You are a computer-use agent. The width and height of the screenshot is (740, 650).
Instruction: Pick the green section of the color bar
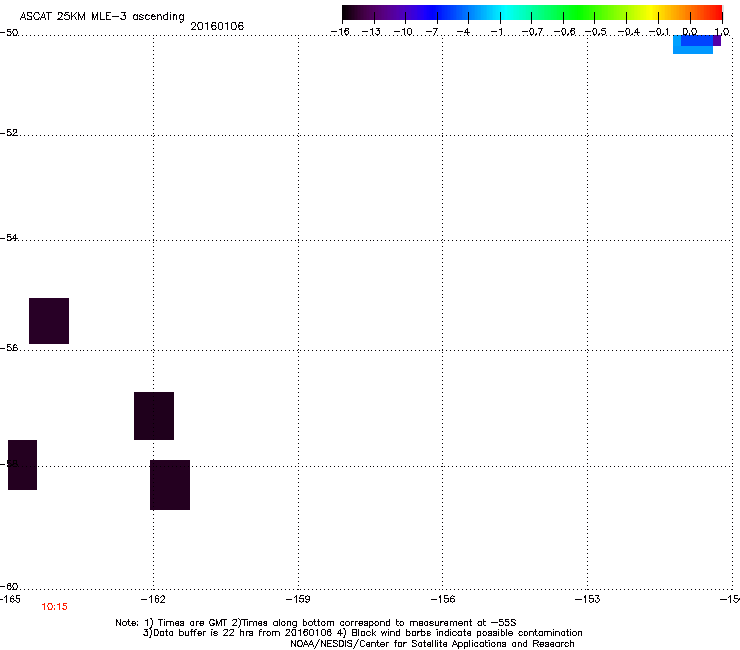click(579, 13)
